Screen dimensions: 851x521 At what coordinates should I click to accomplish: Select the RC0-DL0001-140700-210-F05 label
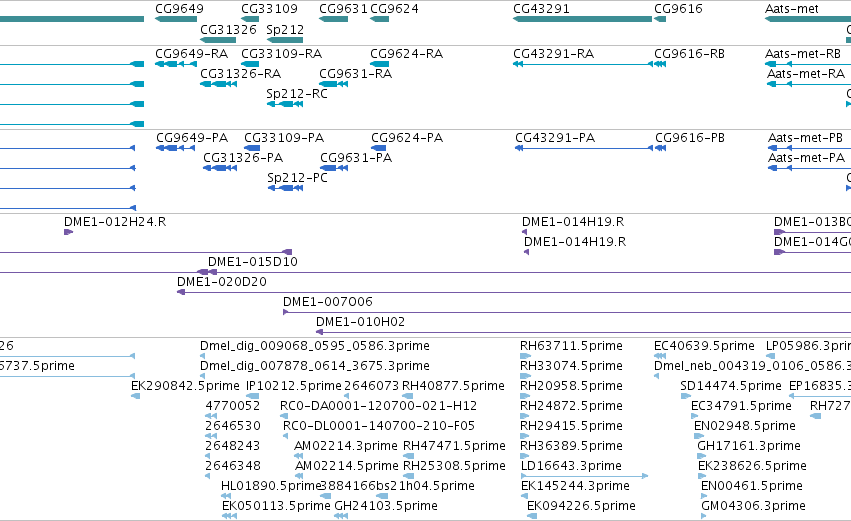[379, 426]
